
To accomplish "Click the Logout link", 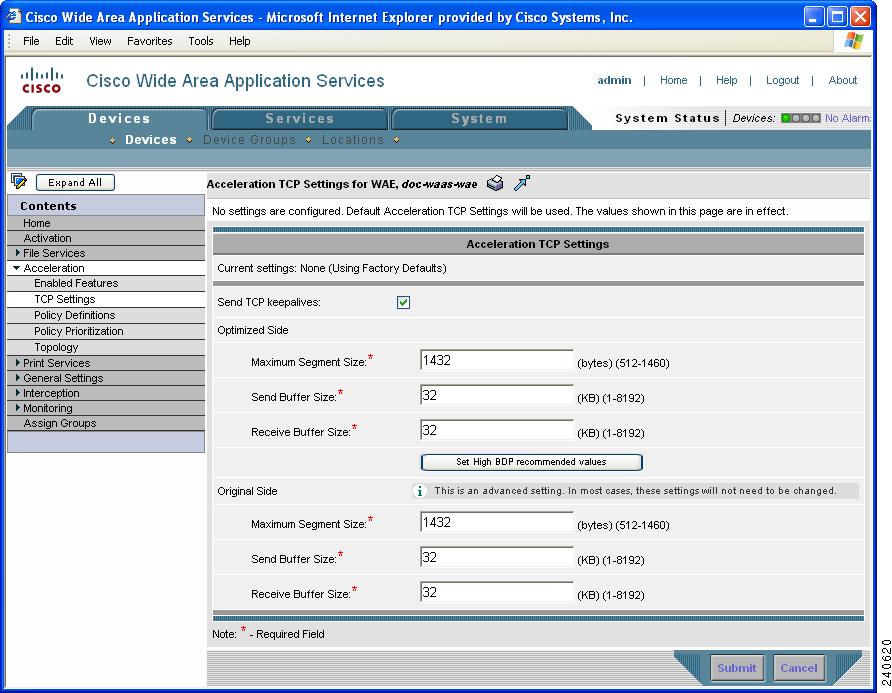I will 782,80.
